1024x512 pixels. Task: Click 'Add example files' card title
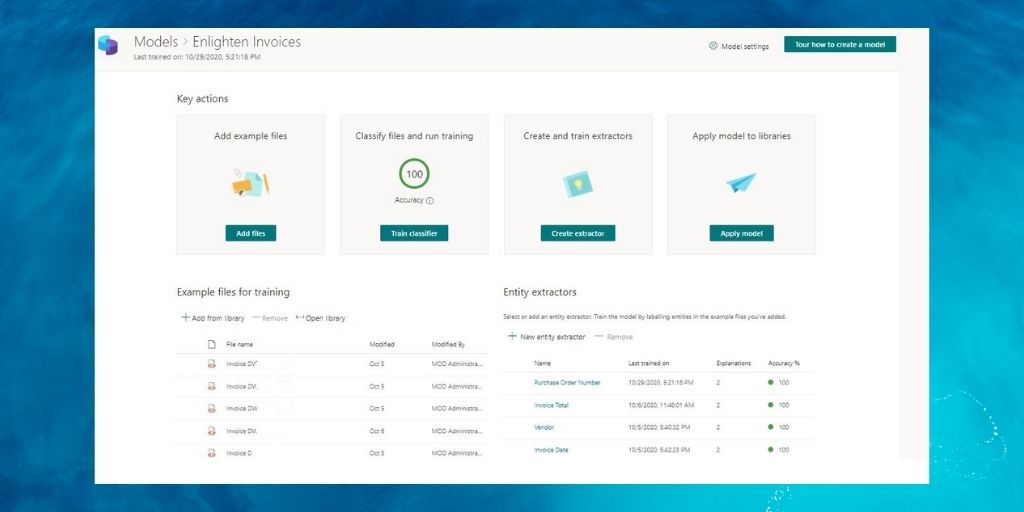tap(251, 136)
